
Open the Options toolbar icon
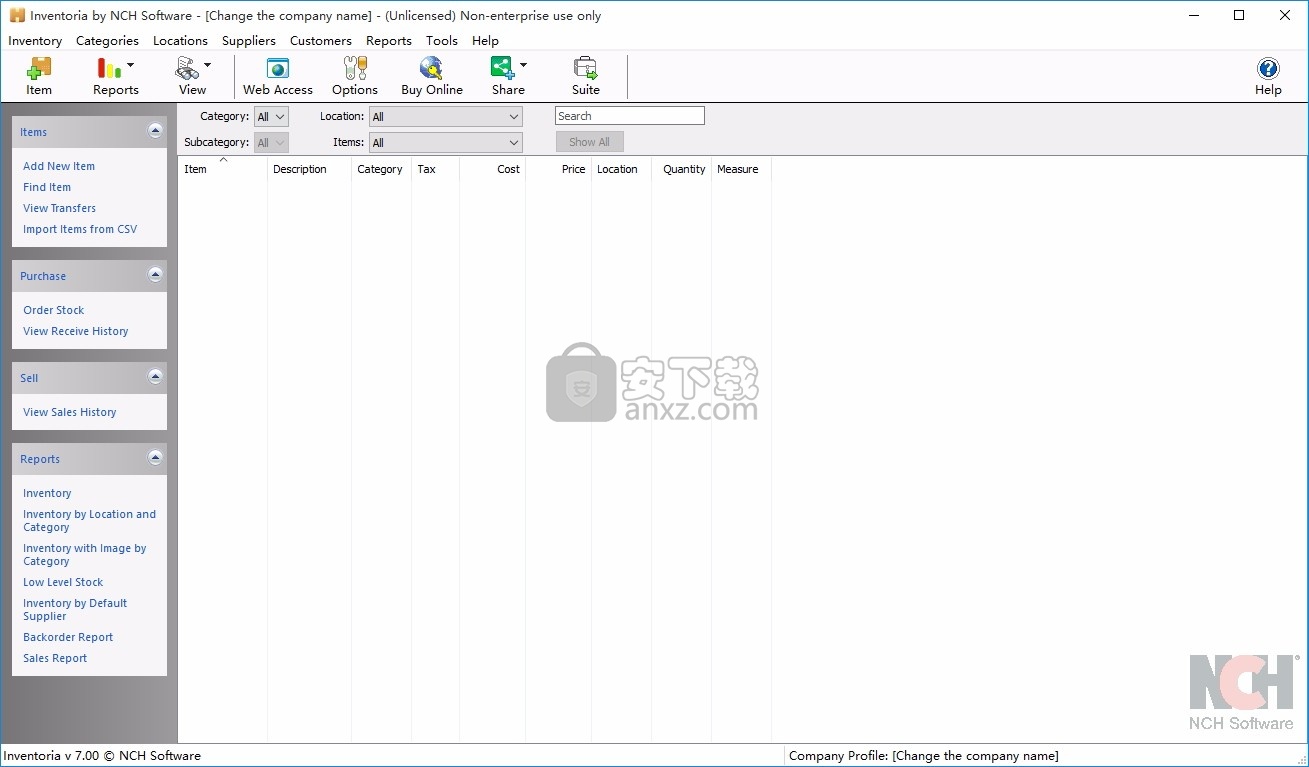click(355, 77)
